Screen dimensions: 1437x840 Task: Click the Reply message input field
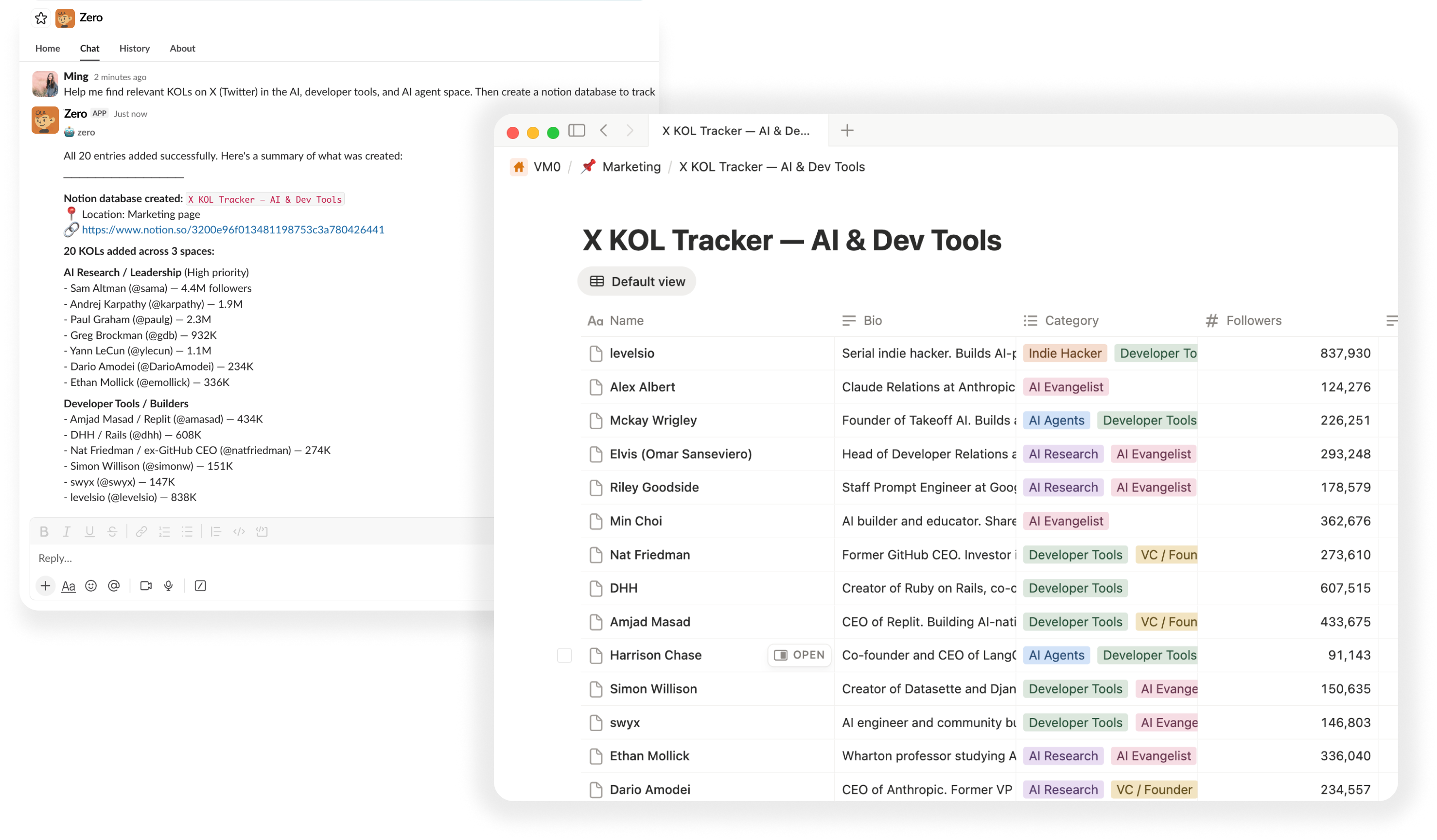[263, 558]
